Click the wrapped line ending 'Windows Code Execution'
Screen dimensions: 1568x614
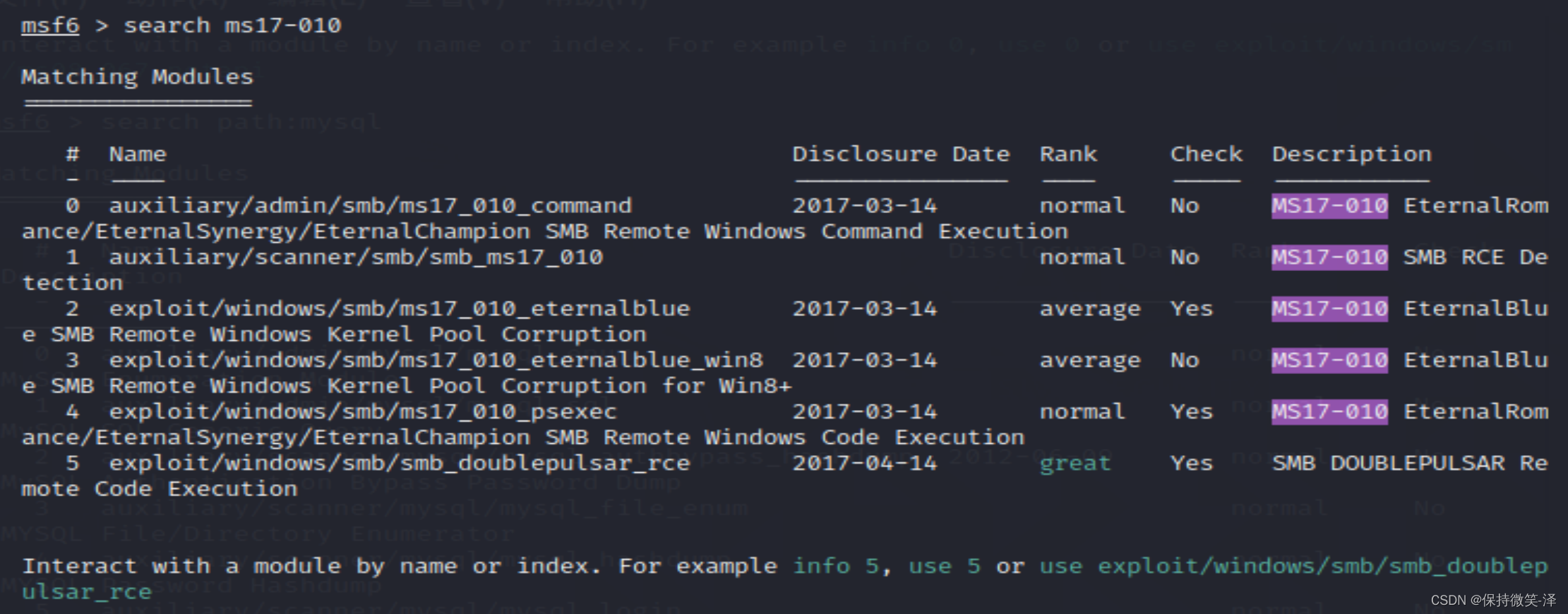523,438
